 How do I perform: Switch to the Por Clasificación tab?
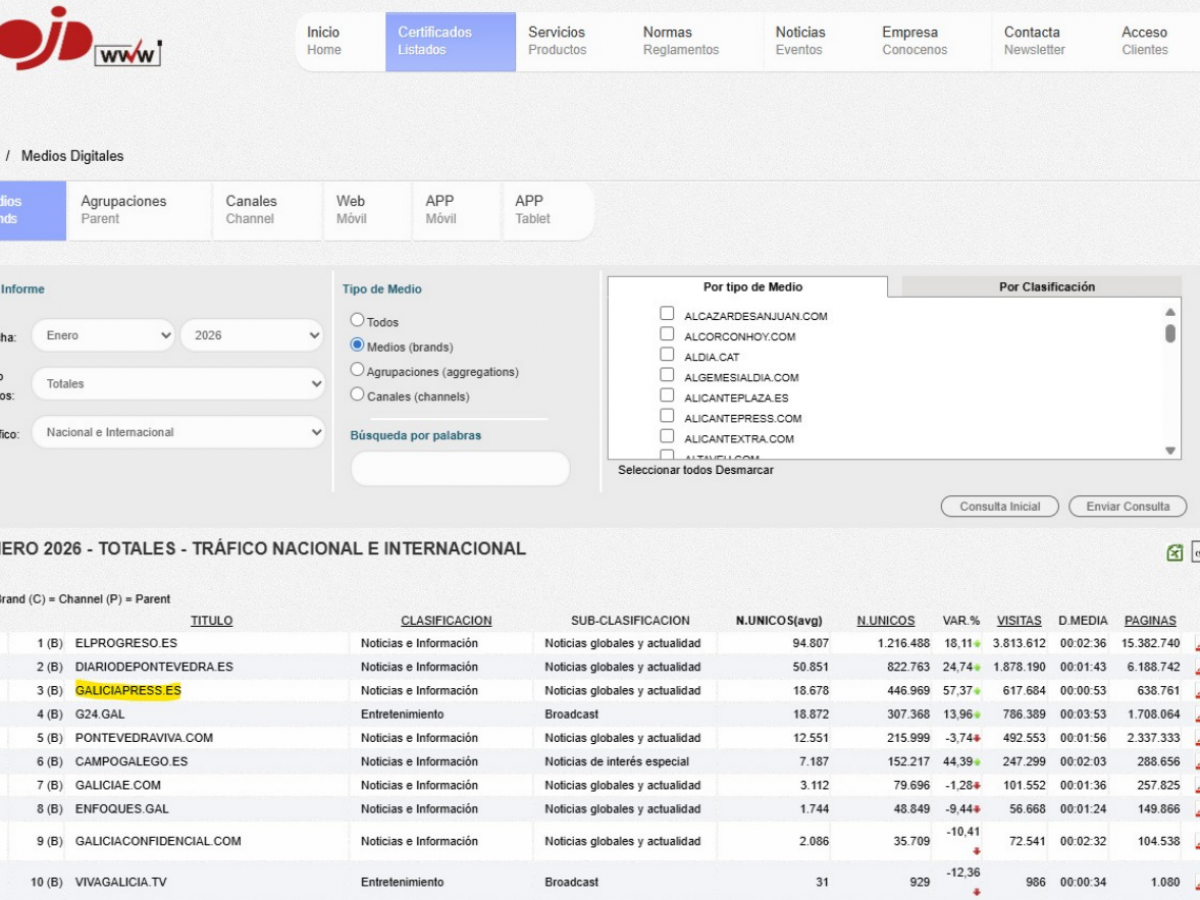[x=1046, y=287]
